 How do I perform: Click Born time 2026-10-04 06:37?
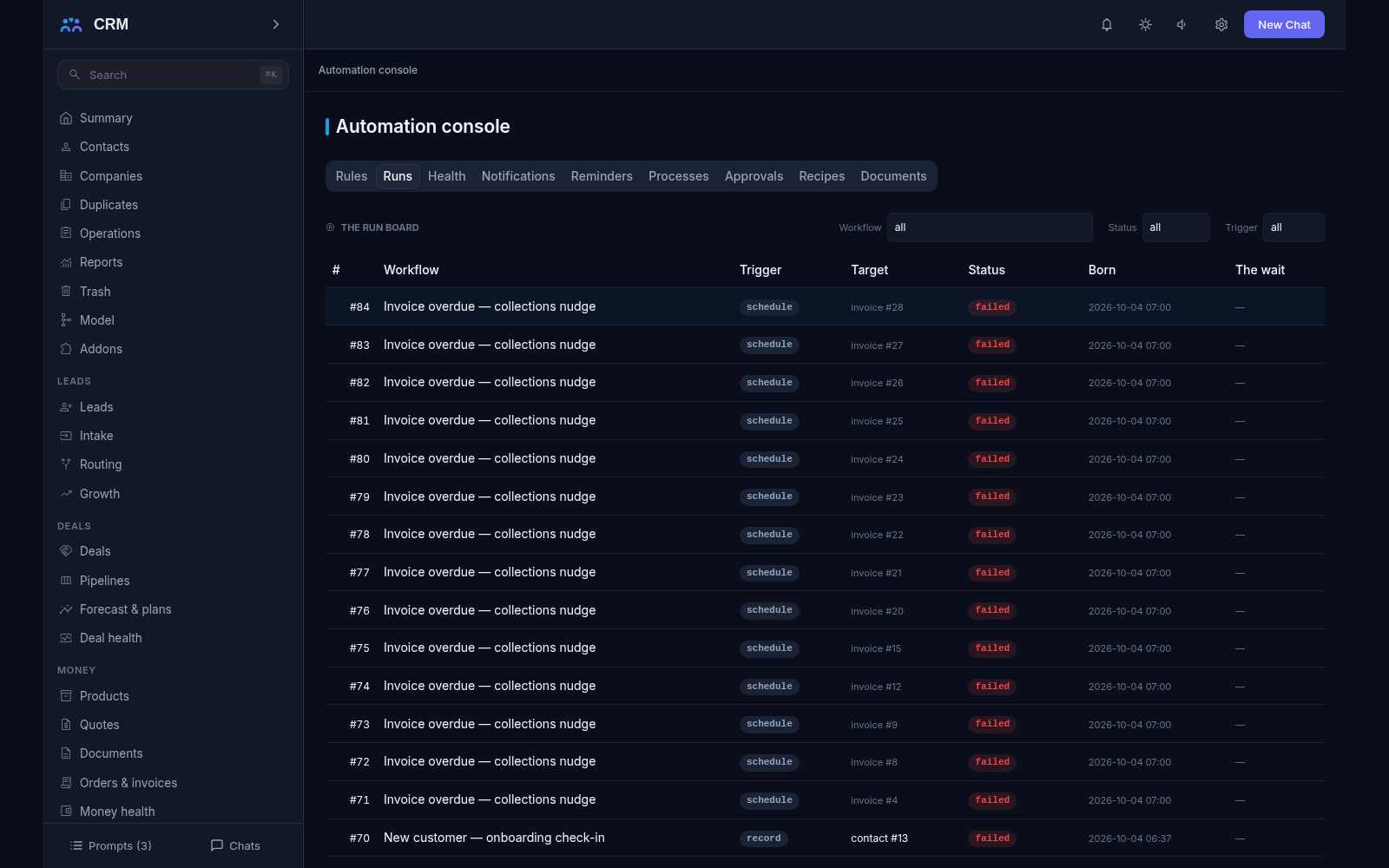(1129, 838)
